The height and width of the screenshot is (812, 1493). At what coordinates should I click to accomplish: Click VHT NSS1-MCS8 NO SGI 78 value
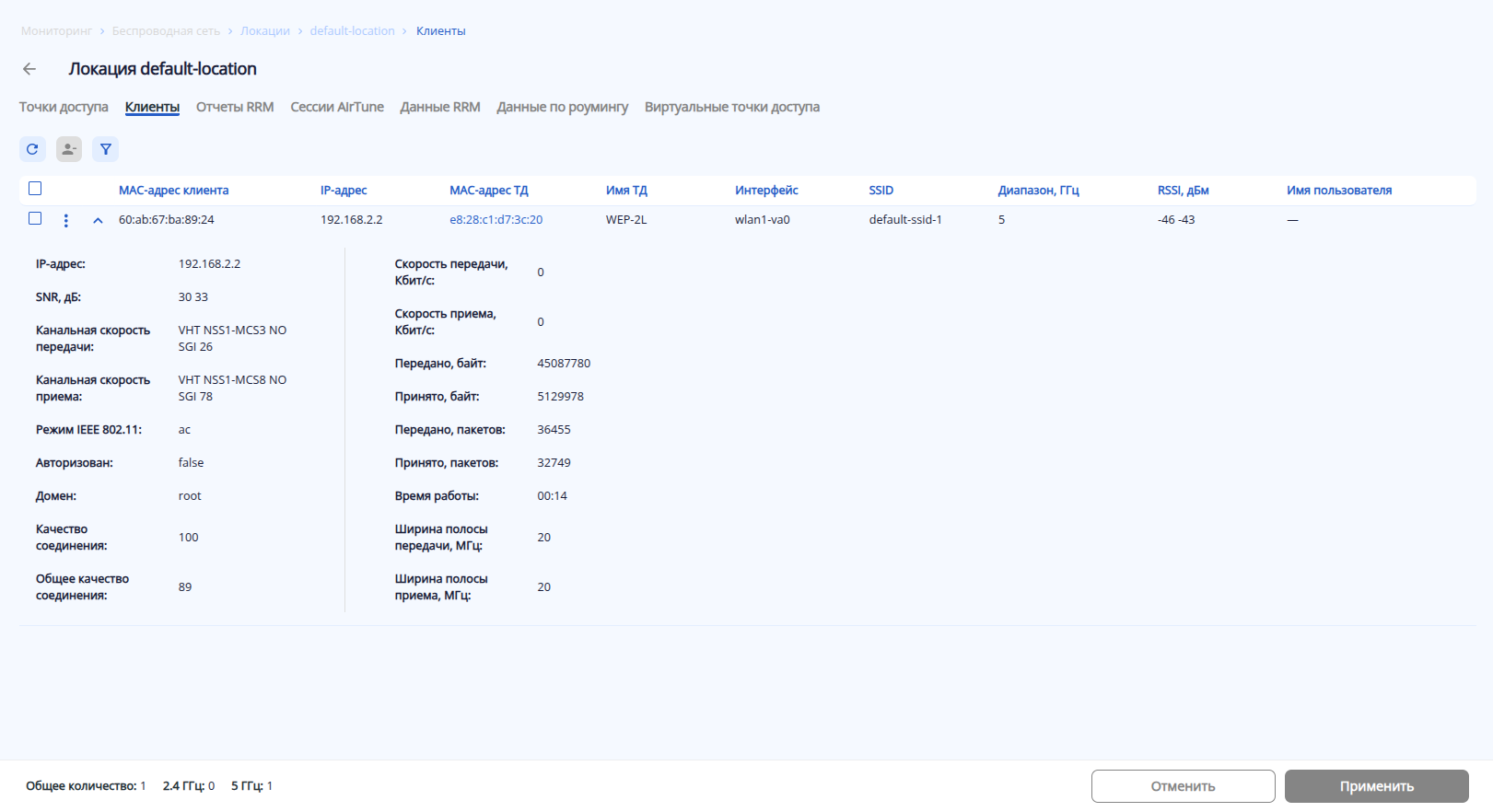[233, 389]
